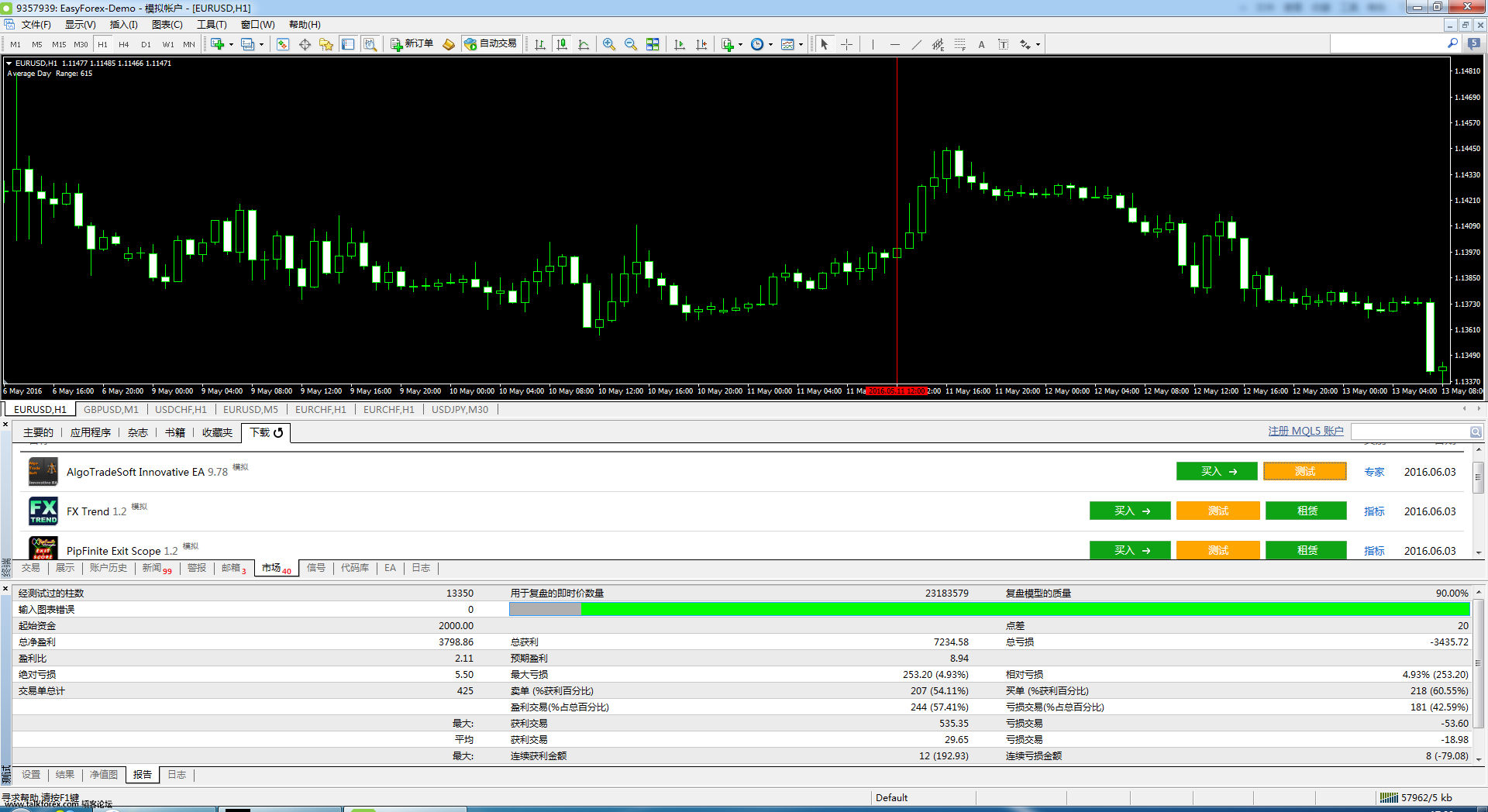Image resolution: width=1488 pixels, height=812 pixels.
Task: Switch to MN timeframe
Action: pos(189,44)
